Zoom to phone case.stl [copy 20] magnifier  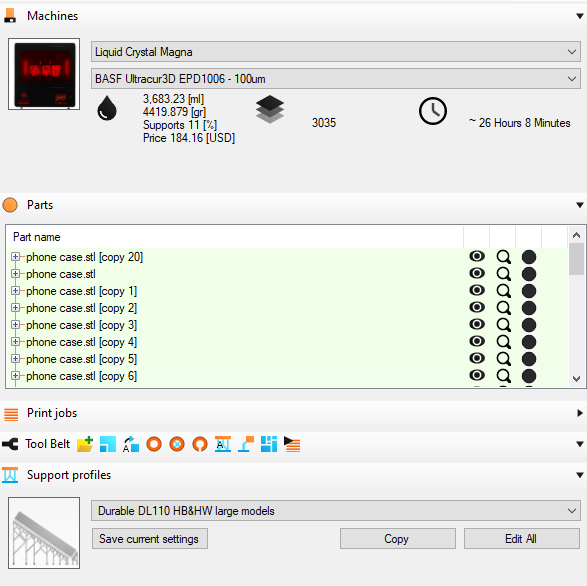[504, 257]
